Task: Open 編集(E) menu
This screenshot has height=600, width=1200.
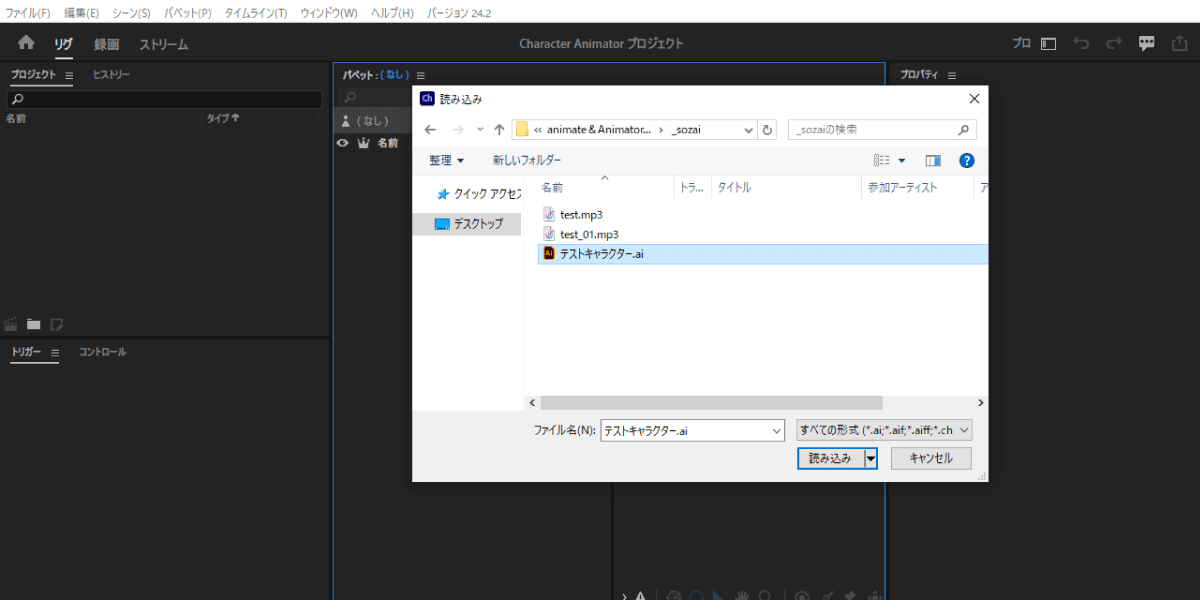Action: click(81, 13)
